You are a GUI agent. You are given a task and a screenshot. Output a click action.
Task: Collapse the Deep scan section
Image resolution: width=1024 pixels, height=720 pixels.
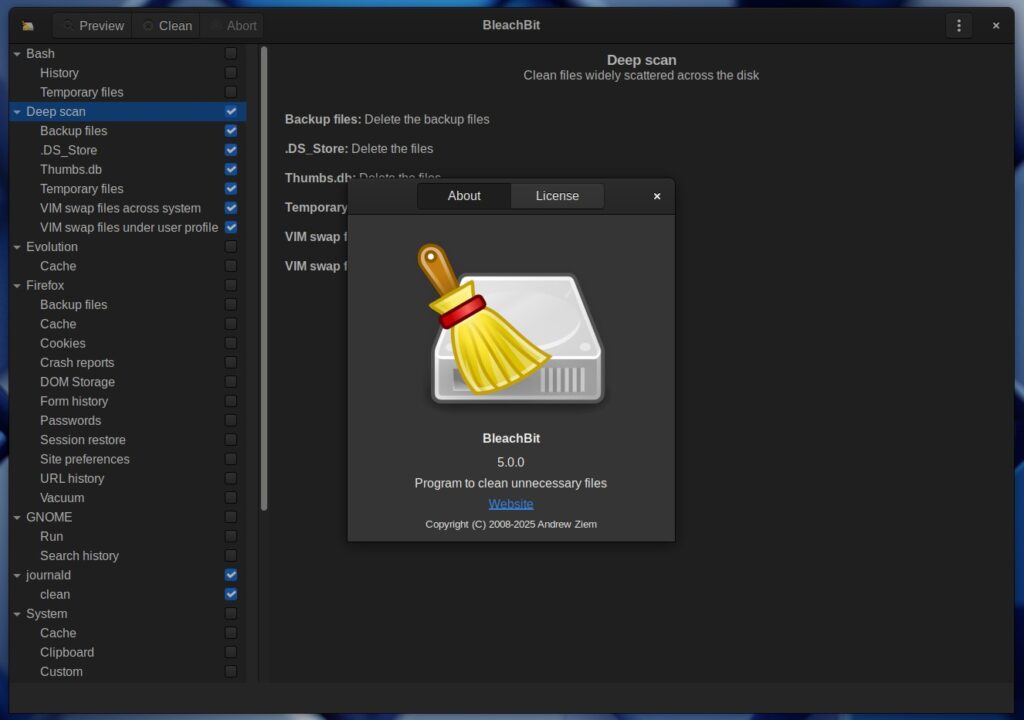pos(16,111)
